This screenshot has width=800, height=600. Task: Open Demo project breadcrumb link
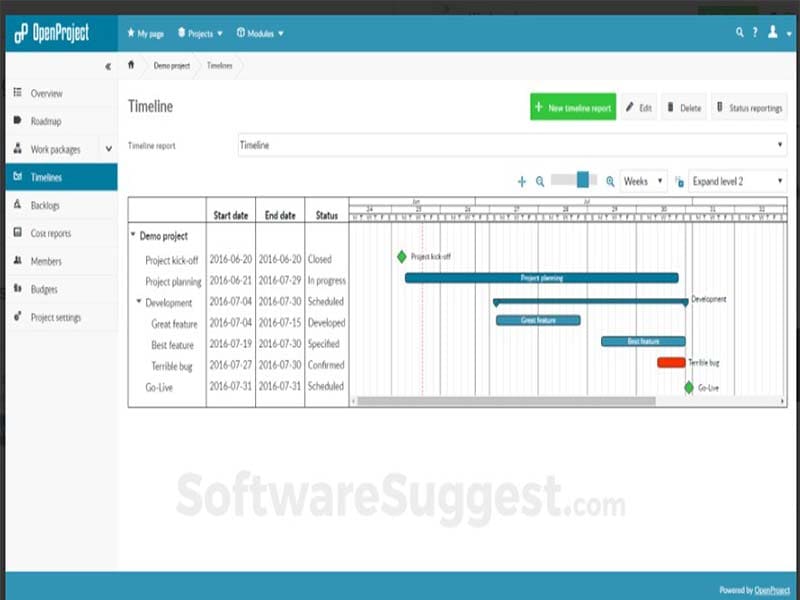pos(171,66)
